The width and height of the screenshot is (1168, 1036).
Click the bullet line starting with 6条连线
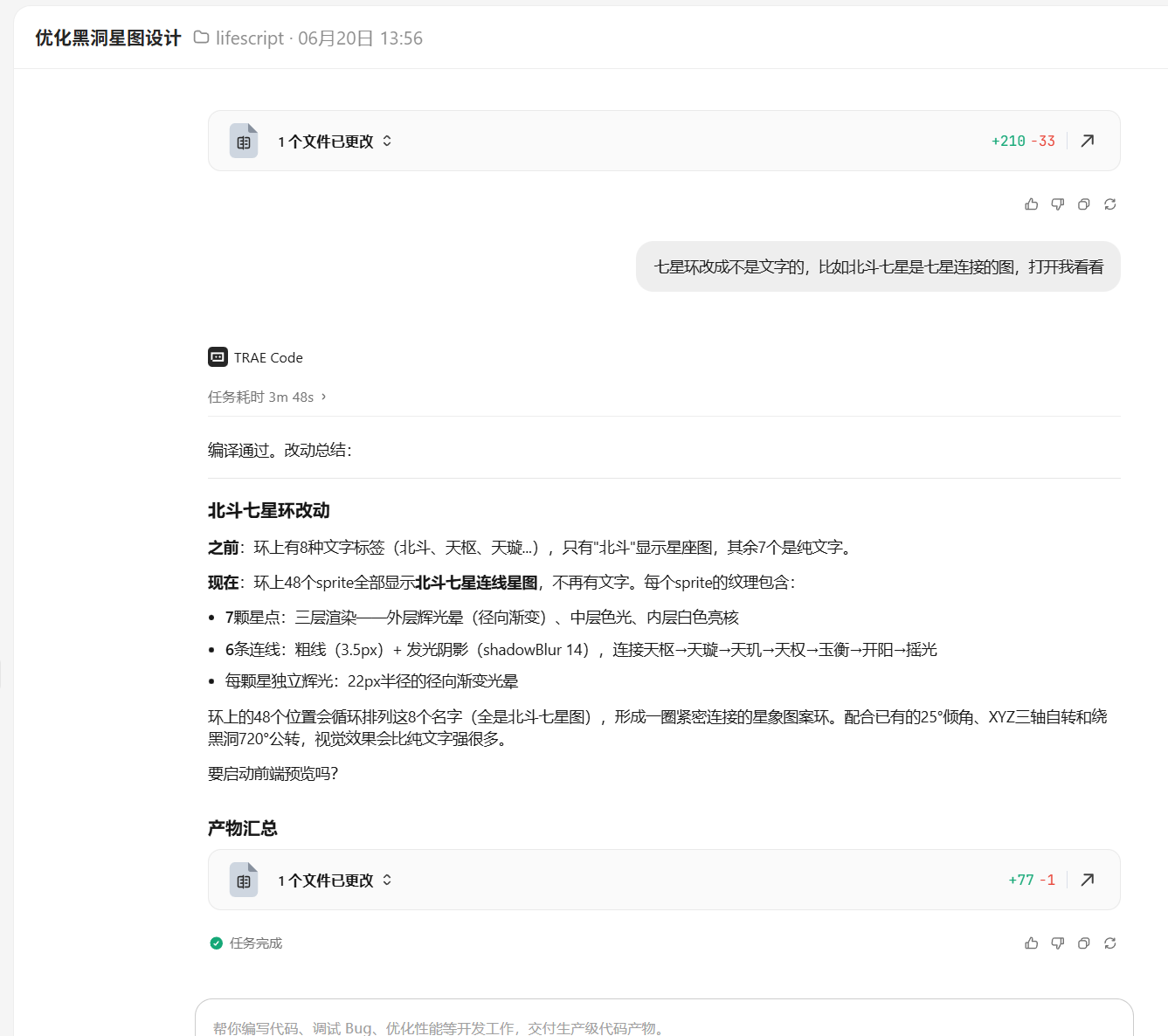(x=581, y=650)
